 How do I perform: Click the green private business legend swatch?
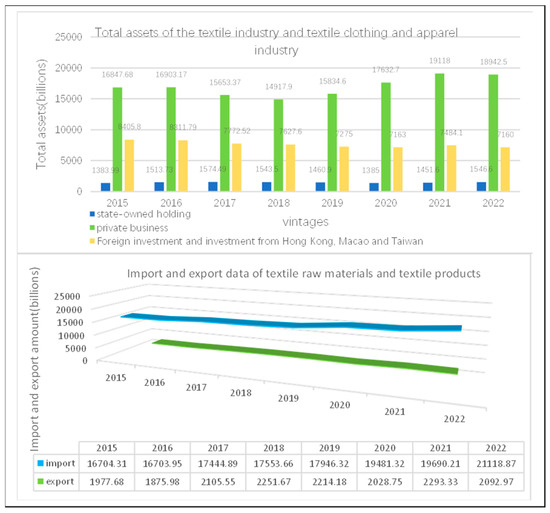click(92, 228)
